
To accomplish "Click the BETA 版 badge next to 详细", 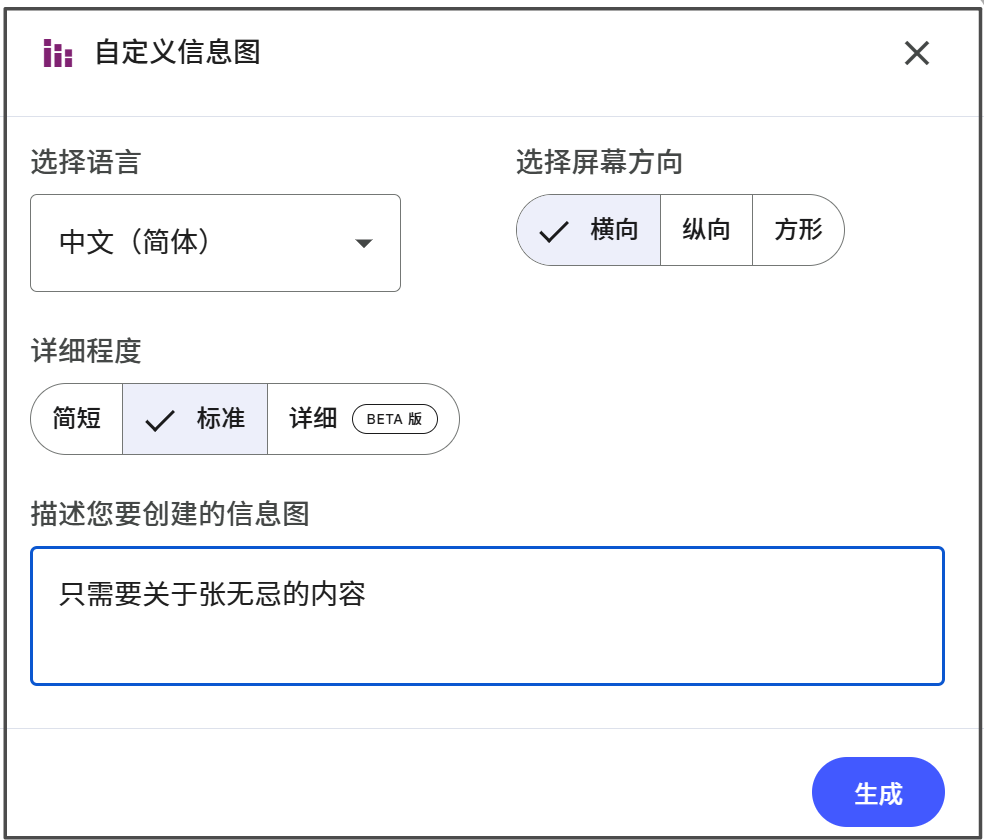I will click(x=395, y=420).
